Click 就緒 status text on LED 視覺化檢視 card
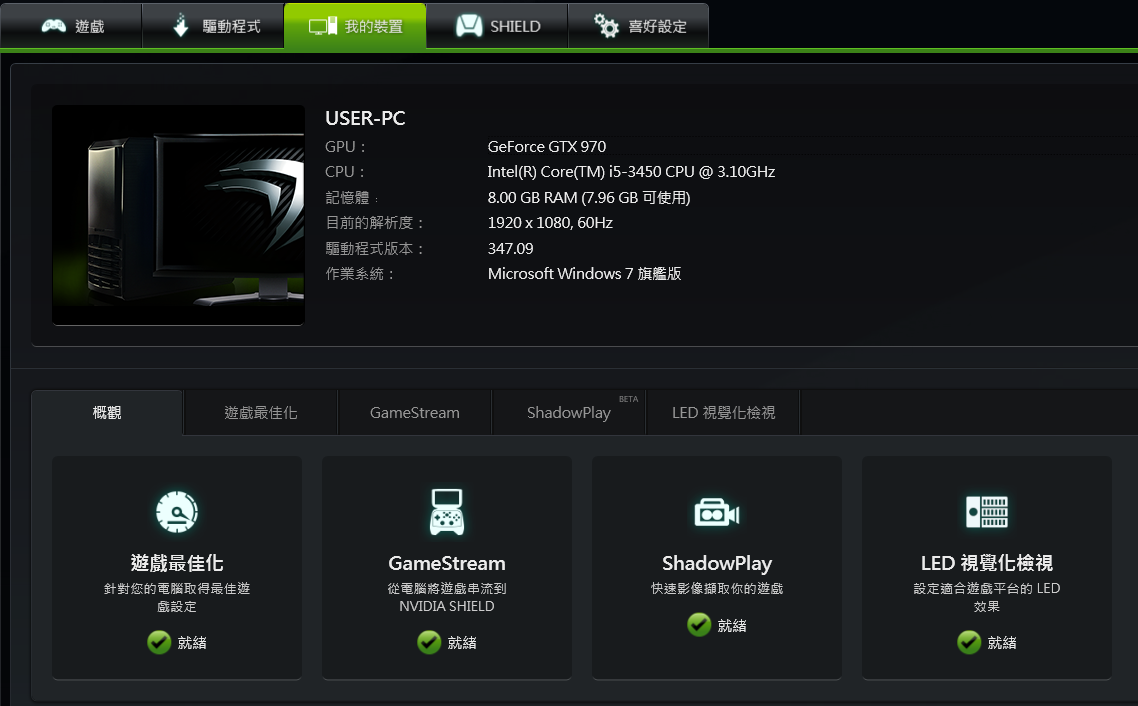Screen dimensions: 1138x706 click(1002, 643)
